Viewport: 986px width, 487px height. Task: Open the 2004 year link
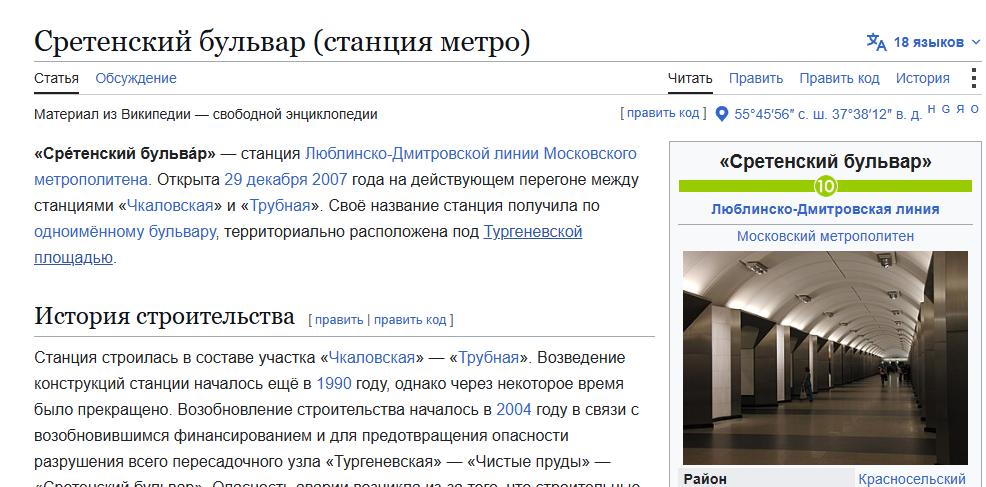coord(514,410)
